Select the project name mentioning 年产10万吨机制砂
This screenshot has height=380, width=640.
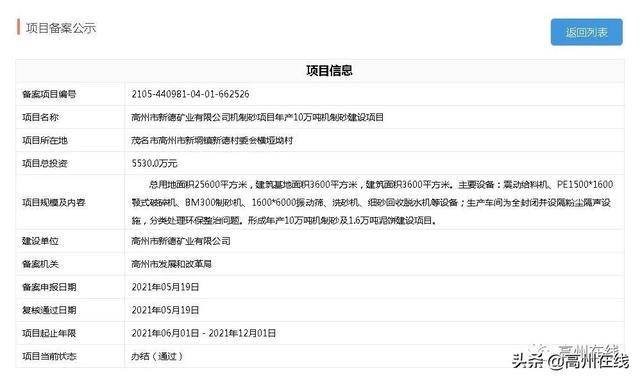(258, 118)
